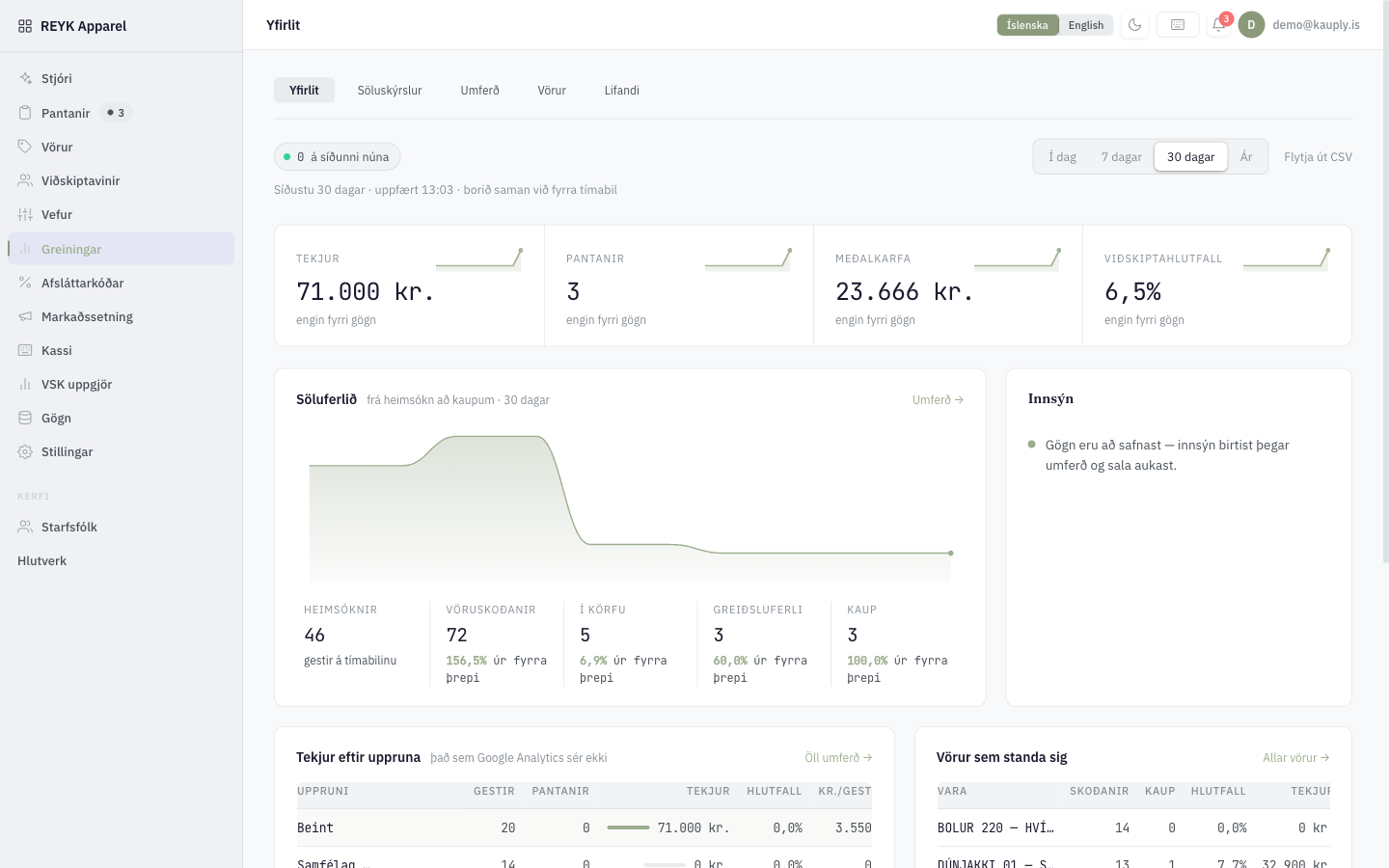Click the UPPRUNI column header
Viewport: 1389px width, 868px height.
click(323, 791)
